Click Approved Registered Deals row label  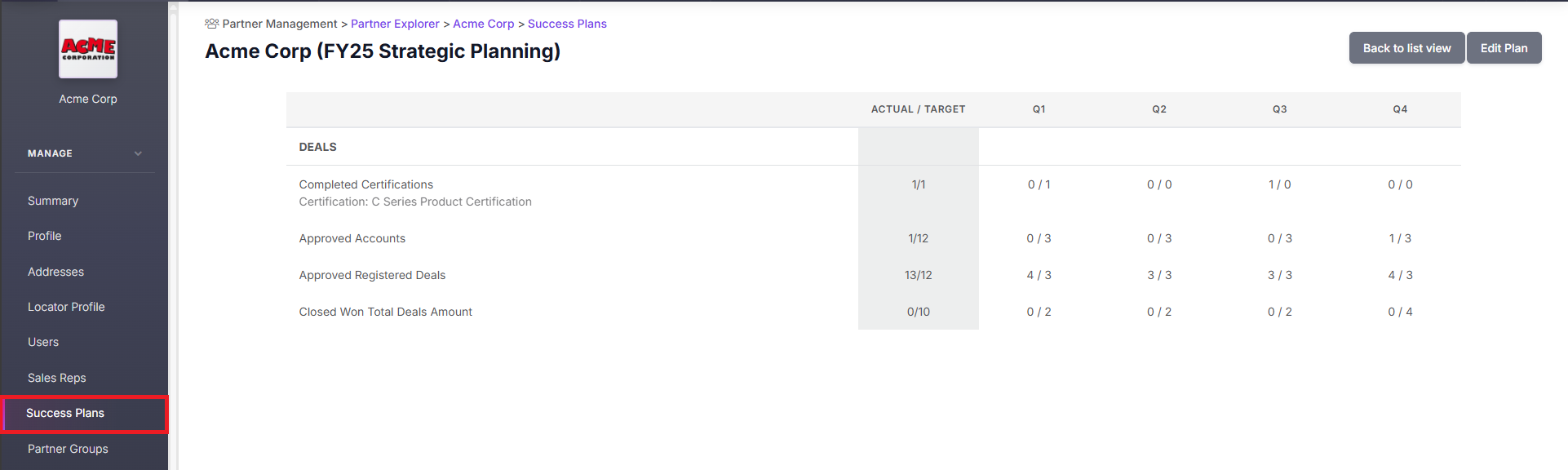(372, 275)
